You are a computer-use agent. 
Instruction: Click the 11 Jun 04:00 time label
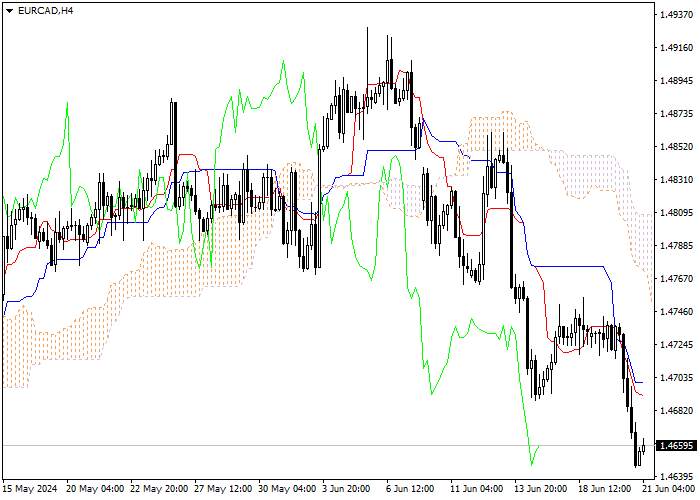[477, 489]
